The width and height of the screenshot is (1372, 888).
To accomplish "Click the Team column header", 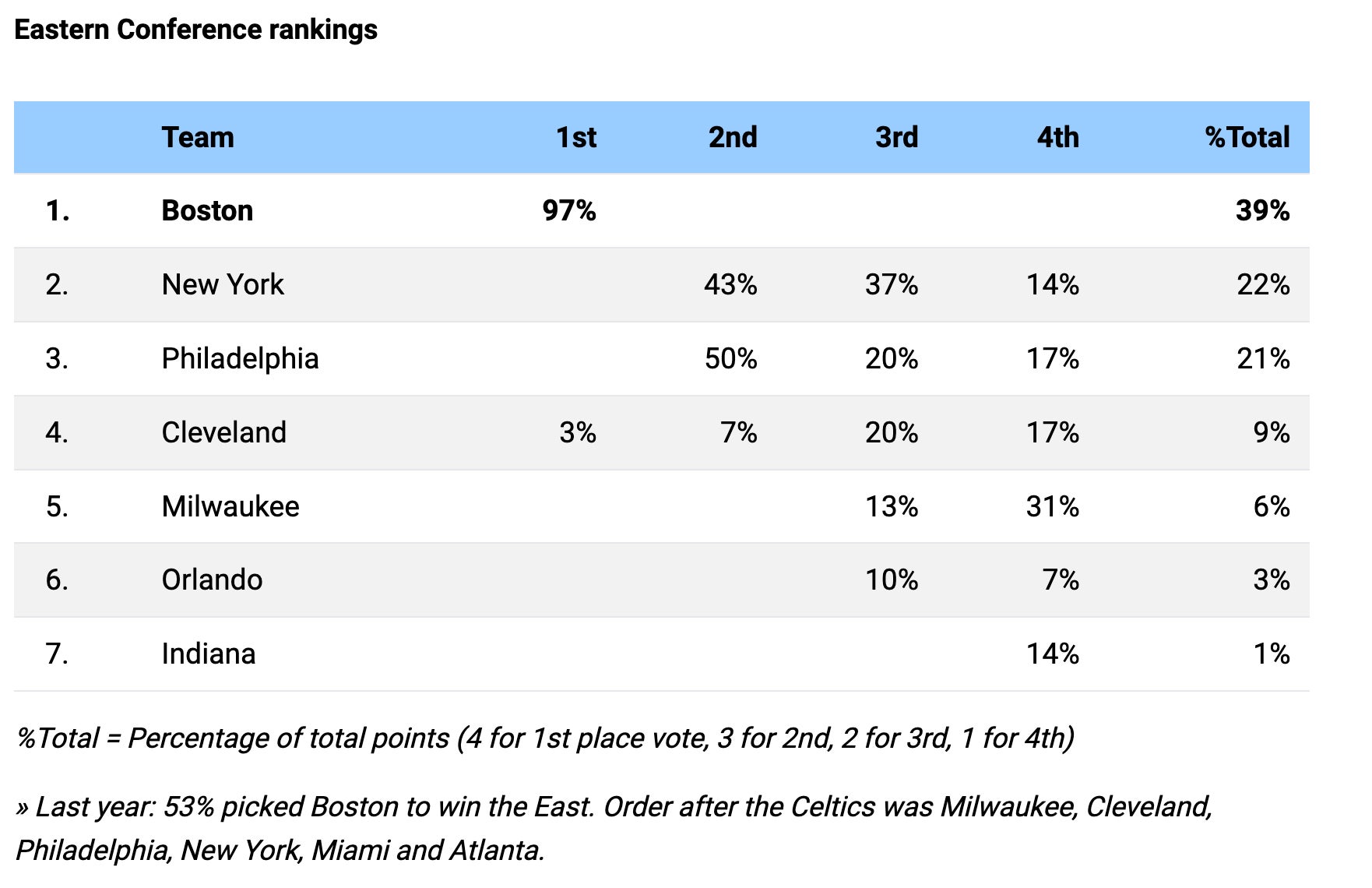I will pyautogui.click(x=198, y=137).
